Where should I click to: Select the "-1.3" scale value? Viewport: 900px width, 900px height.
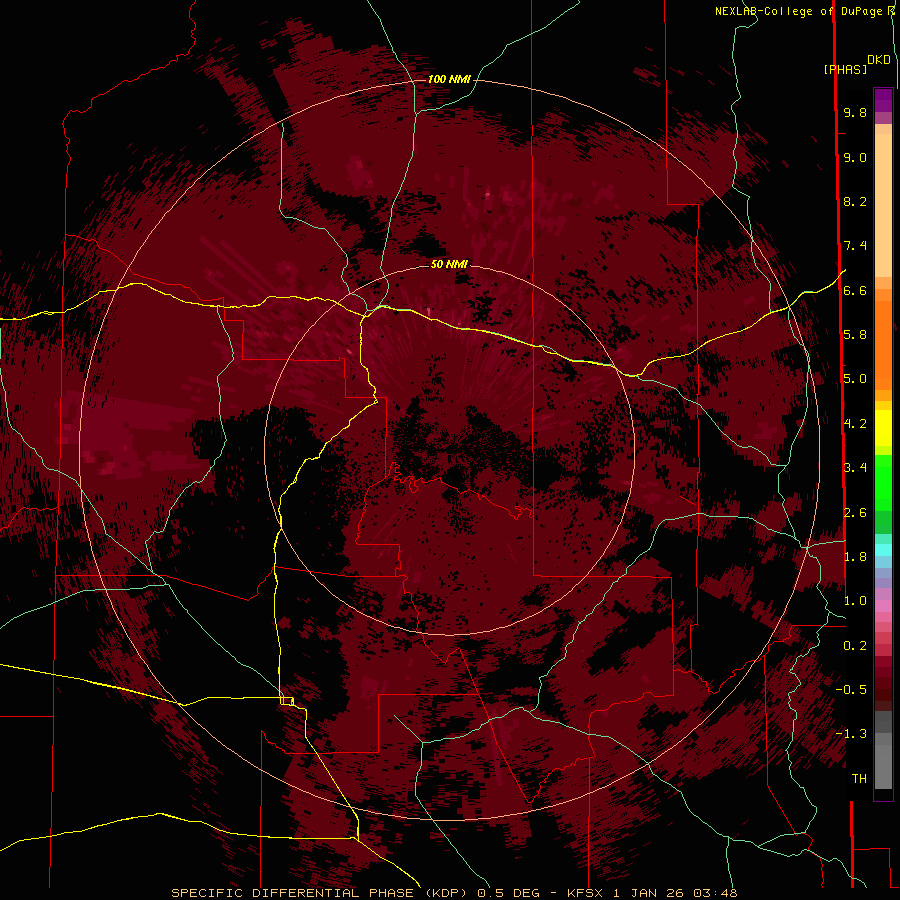tap(851, 735)
